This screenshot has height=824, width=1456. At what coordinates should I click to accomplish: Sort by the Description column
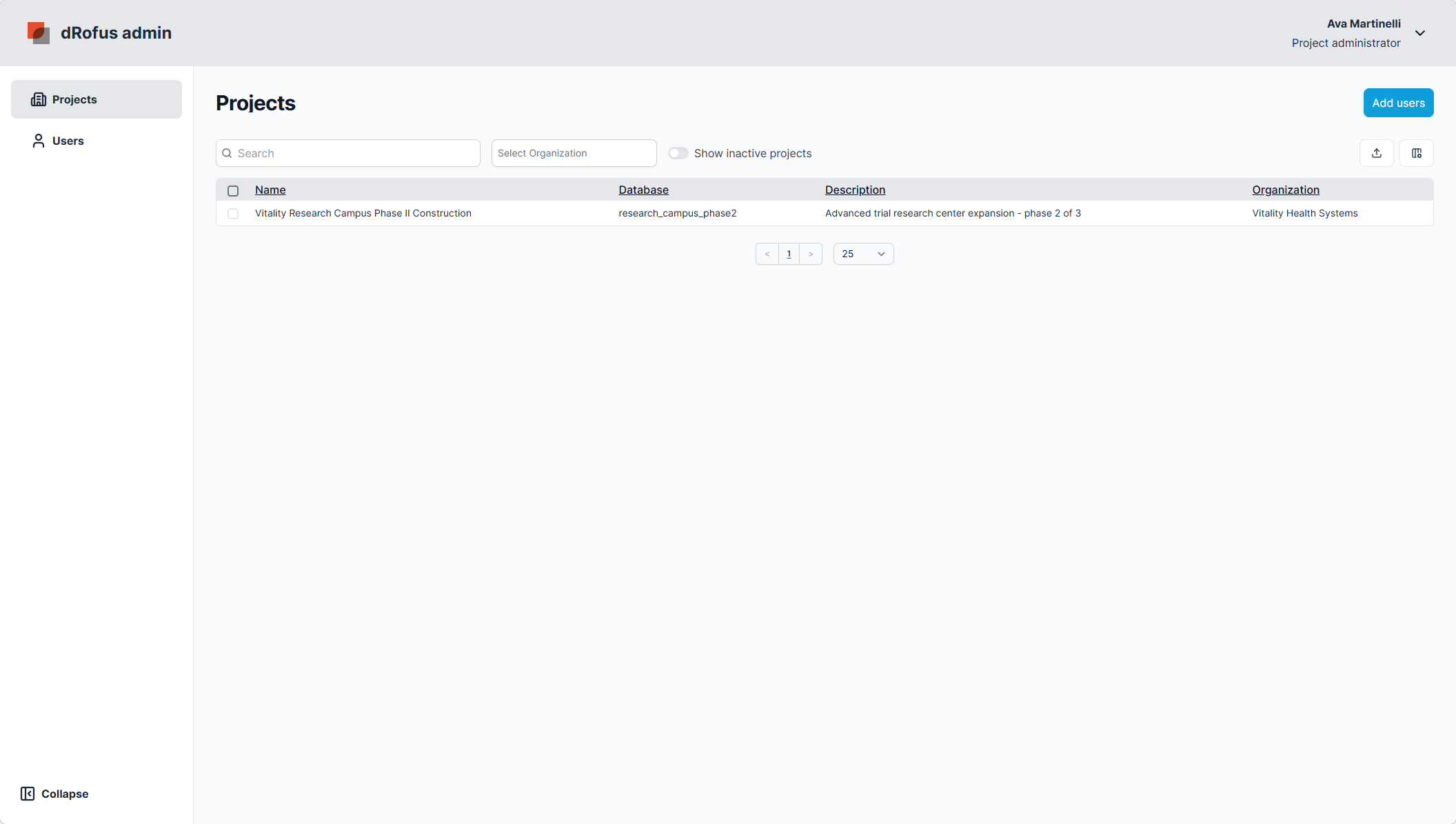[x=855, y=190]
